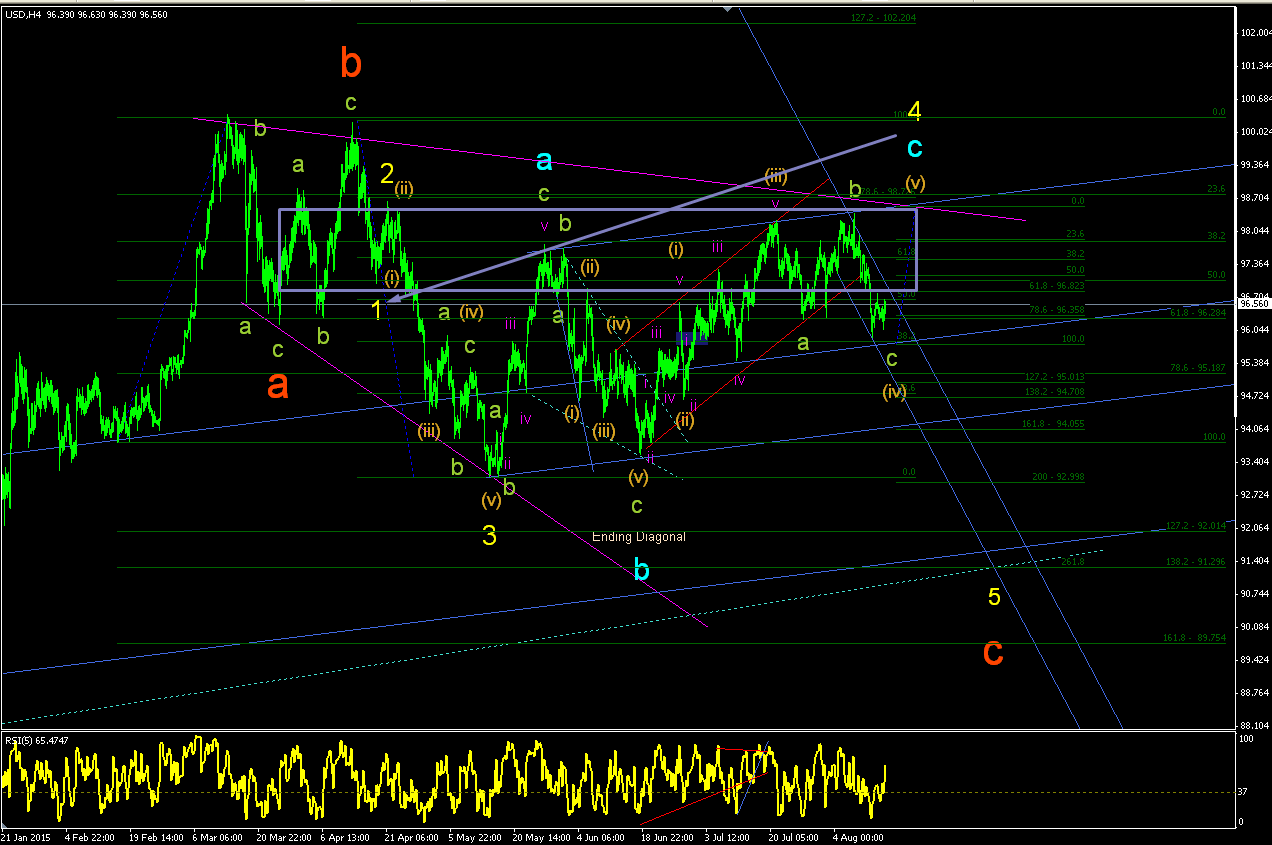Click the 'RSI(5) 65.4747' indicator label
1272x845 pixels.
pyautogui.click(x=37, y=740)
